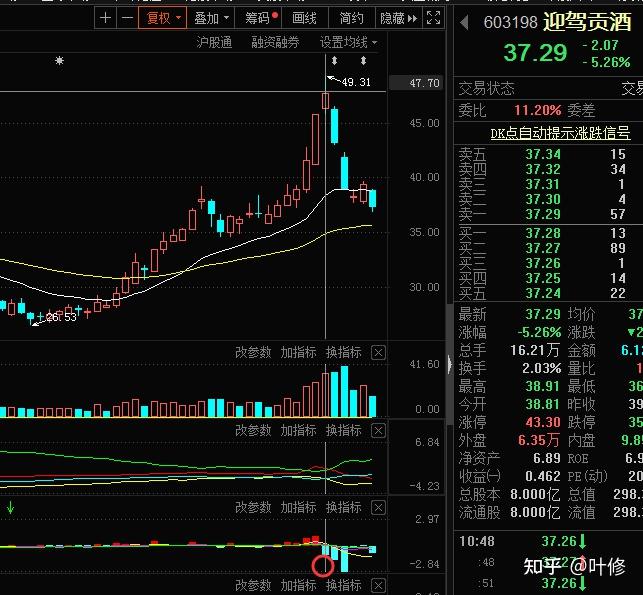Close the volume indicator panel
The image size is (643, 595).
[x=378, y=353]
